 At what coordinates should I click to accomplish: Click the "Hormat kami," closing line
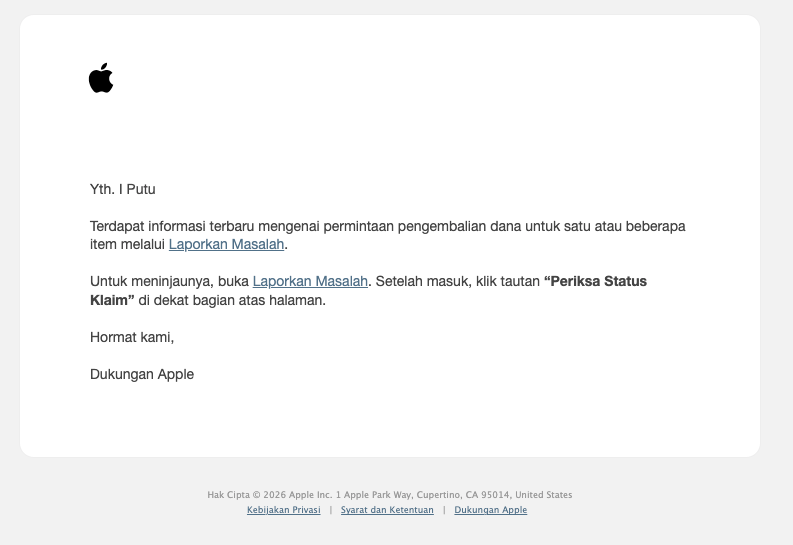132,337
